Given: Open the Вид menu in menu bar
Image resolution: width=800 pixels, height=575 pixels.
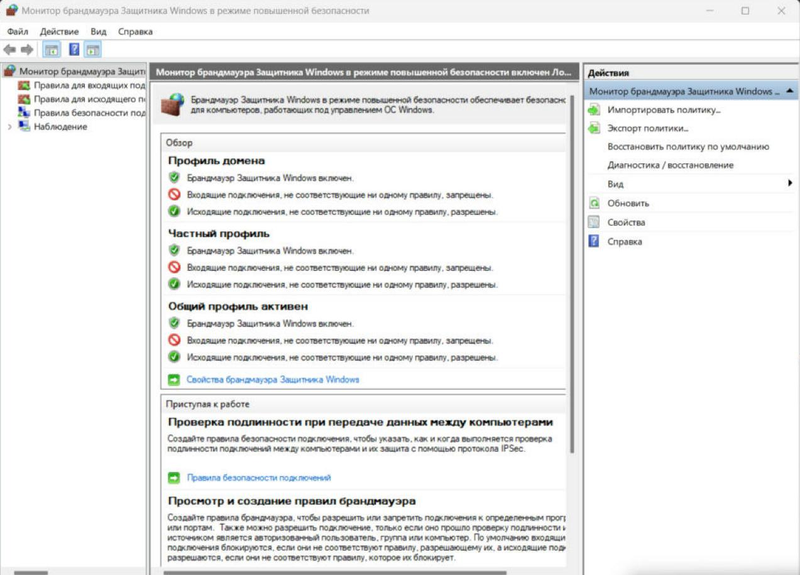Looking at the screenshot, I should 98,32.
